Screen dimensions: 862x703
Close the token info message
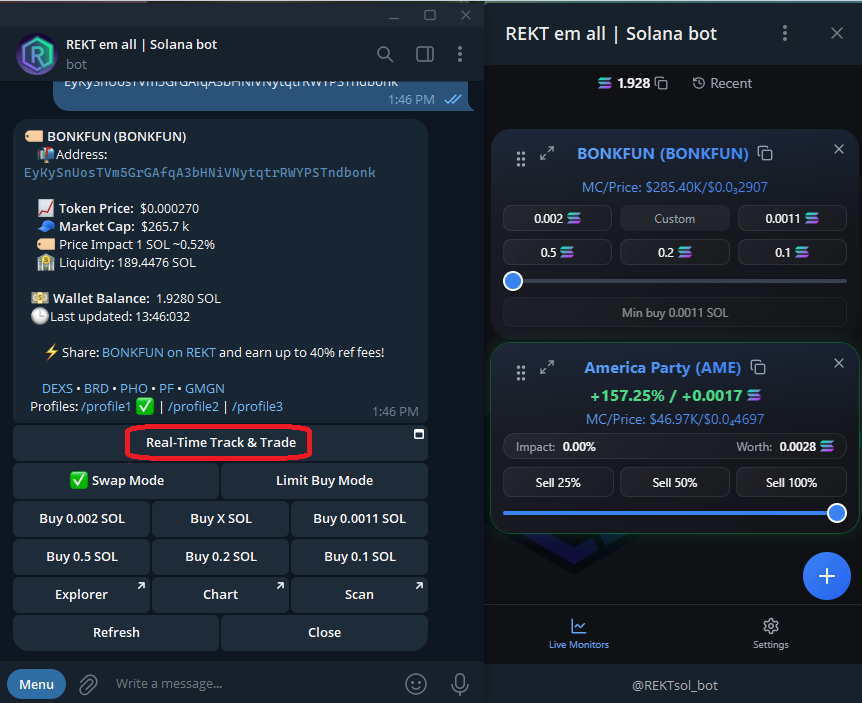(324, 632)
